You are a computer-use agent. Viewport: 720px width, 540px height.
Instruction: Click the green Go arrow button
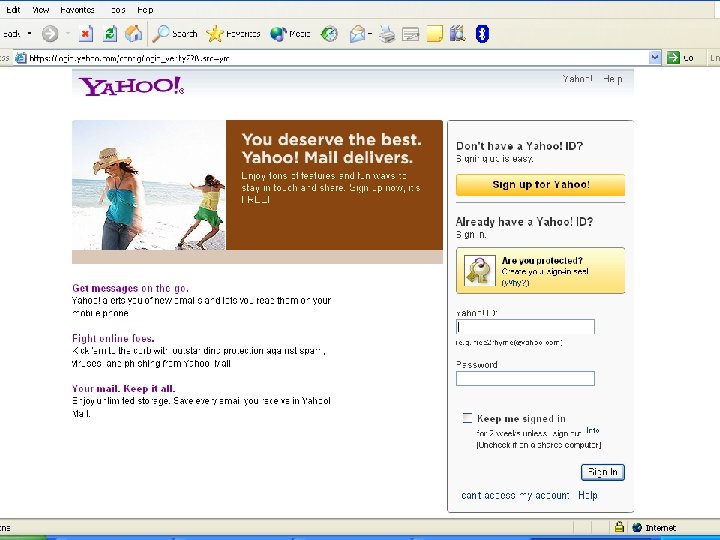click(673, 58)
